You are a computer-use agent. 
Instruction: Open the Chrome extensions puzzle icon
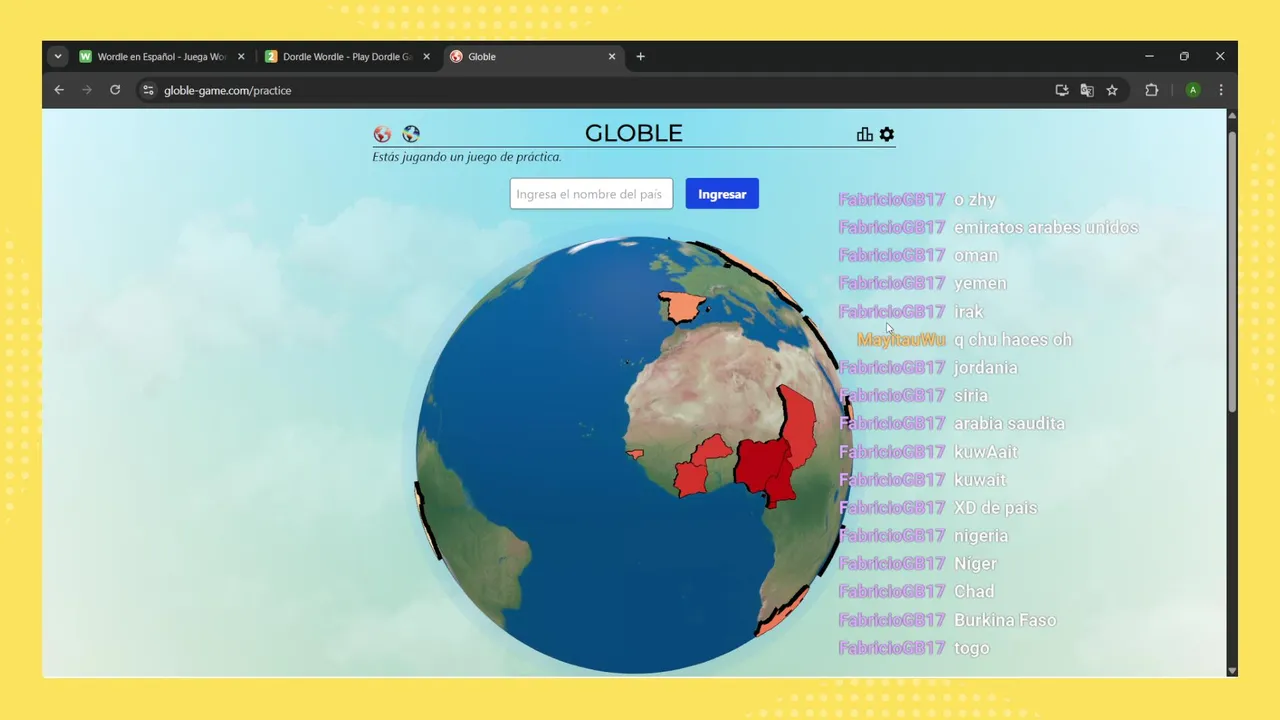[x=1151, y=90]
